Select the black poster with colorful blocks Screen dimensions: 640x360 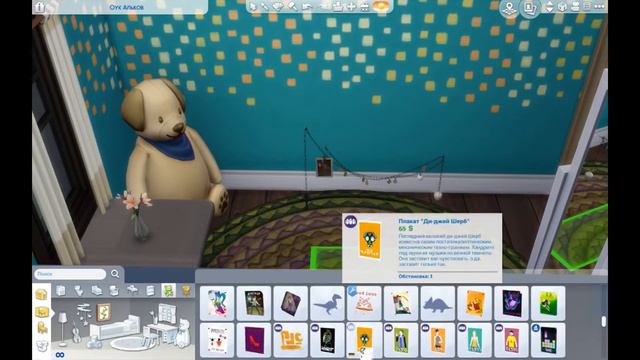click(x=547, y=340)
